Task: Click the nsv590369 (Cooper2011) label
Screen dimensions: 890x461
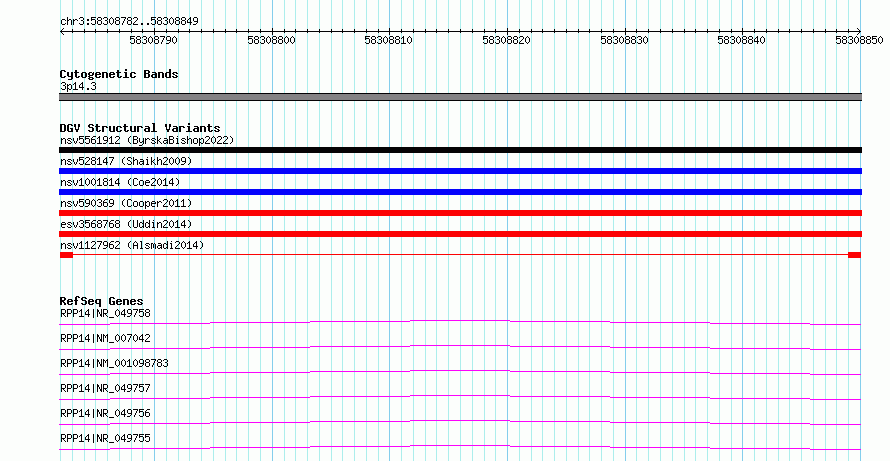Action: (126, 203)
